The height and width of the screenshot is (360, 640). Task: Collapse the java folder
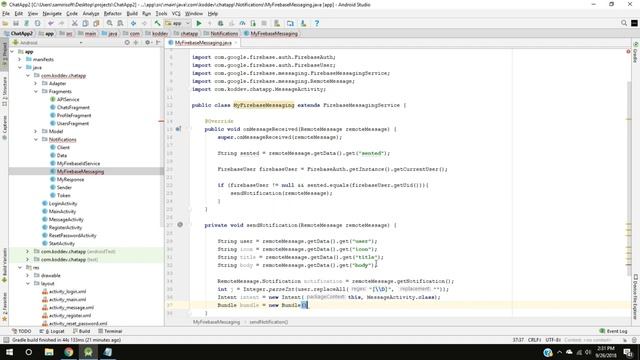click(20, 67)
